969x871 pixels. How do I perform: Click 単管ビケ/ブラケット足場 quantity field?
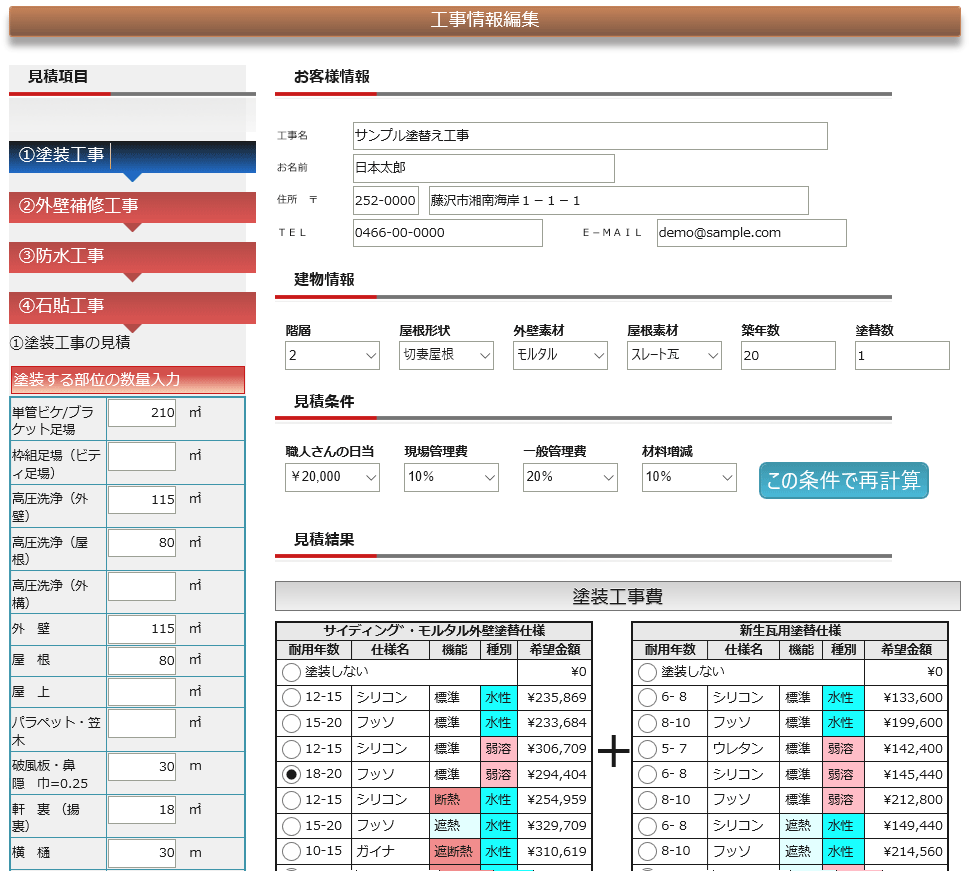(142, 413)
